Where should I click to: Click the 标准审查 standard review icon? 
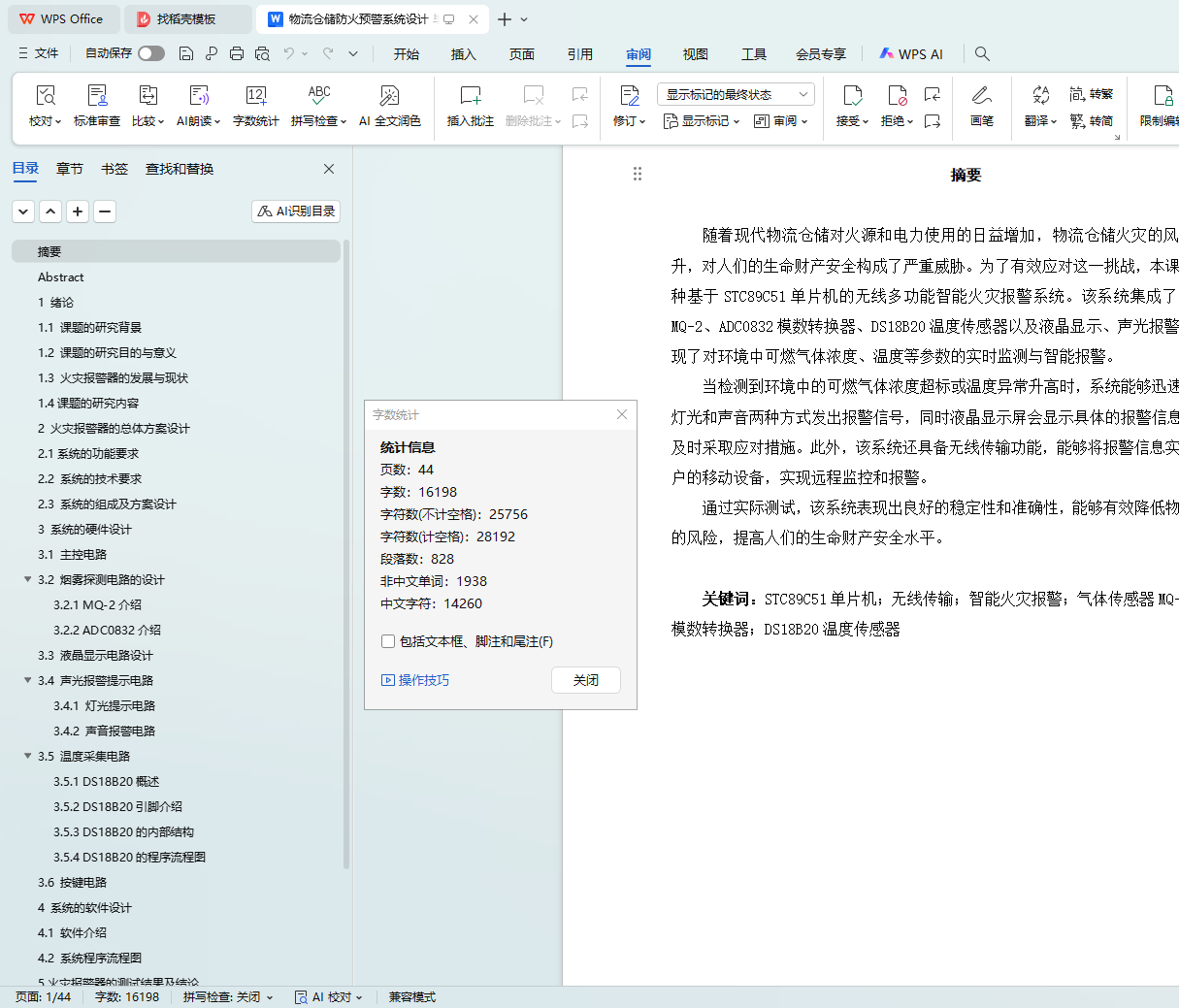(x=97, y=96)
